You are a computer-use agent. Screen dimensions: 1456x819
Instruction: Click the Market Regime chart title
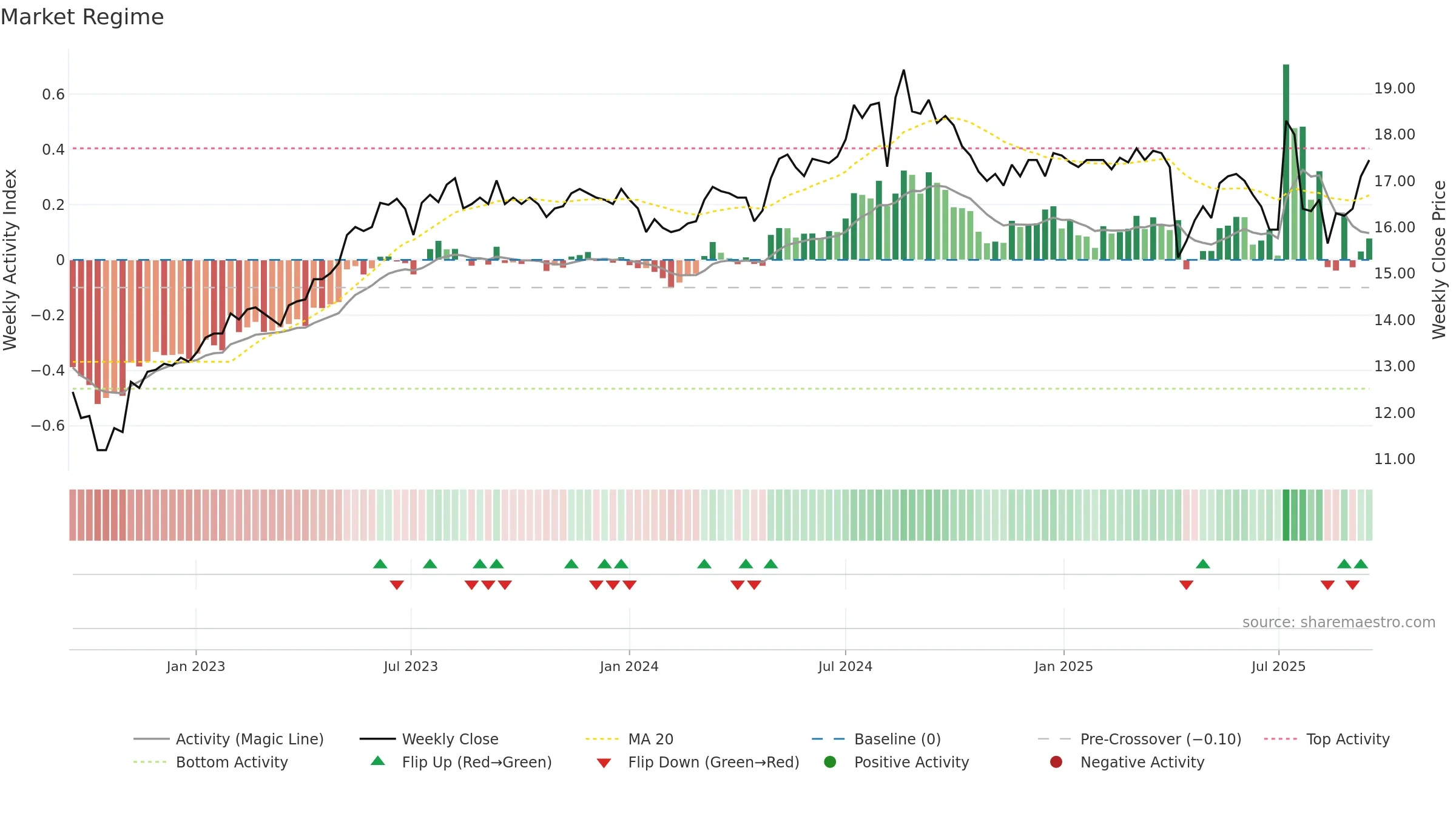tap(82, 17)
